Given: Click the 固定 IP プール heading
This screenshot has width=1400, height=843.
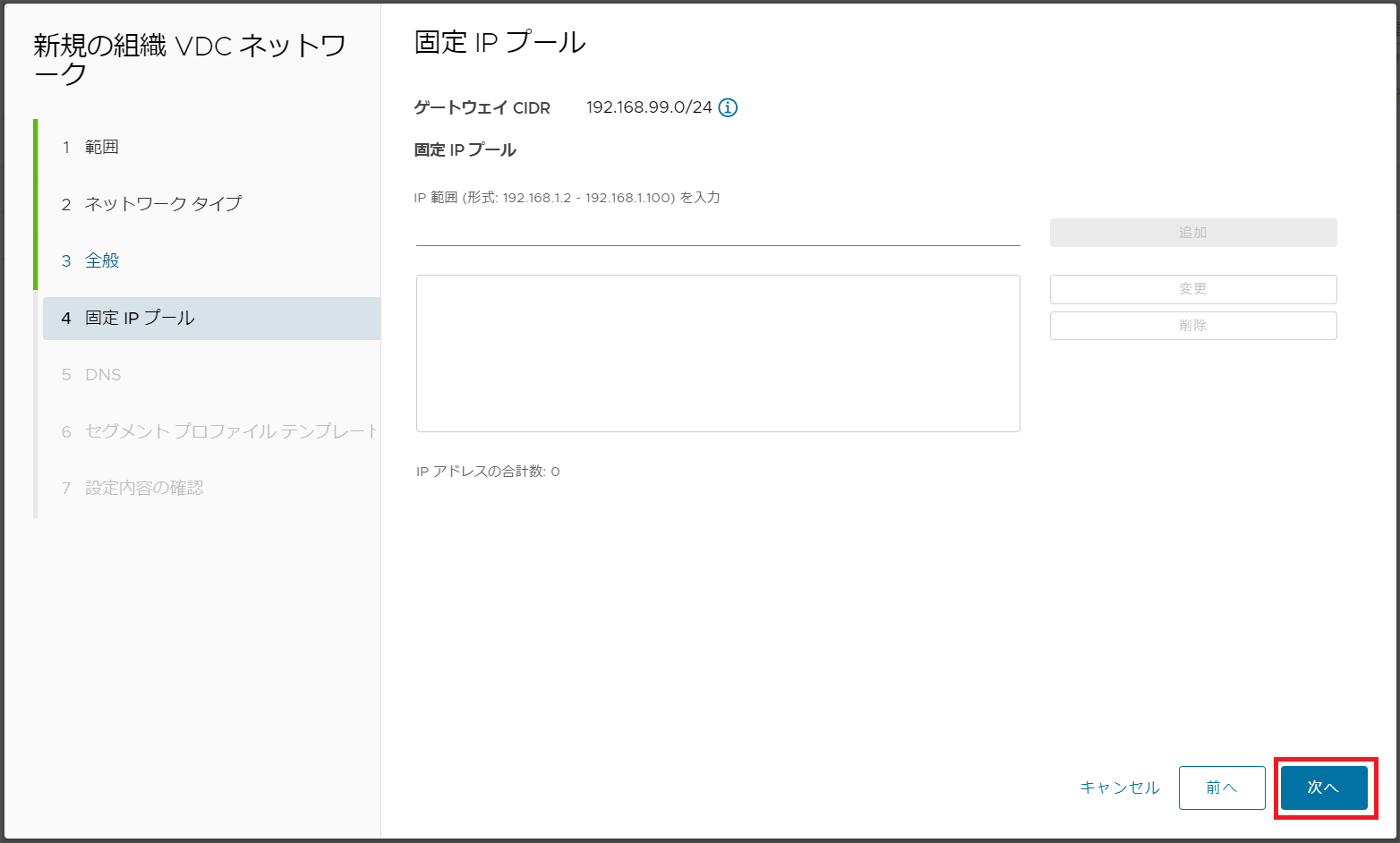Looking at the screenshot, I should (464, 149).
